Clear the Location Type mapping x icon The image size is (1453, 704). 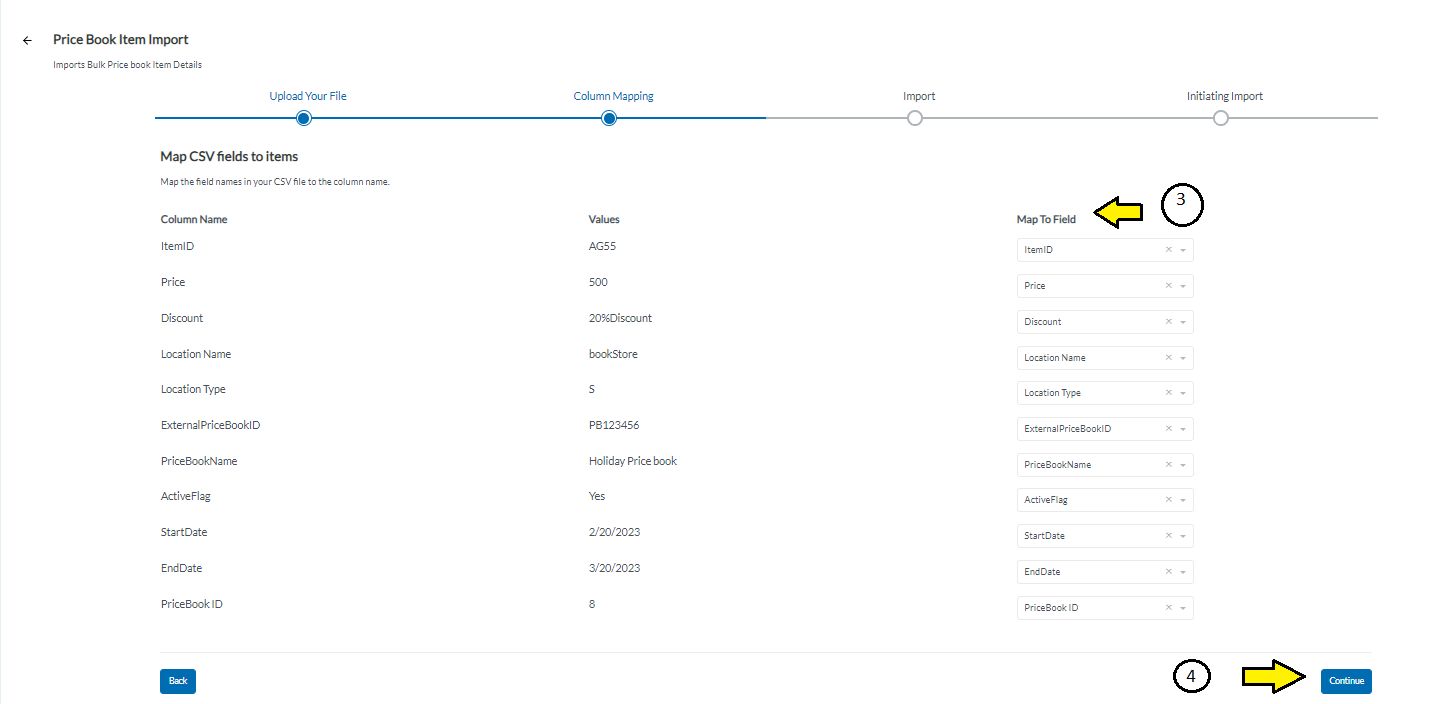(x=1168, y=393)
